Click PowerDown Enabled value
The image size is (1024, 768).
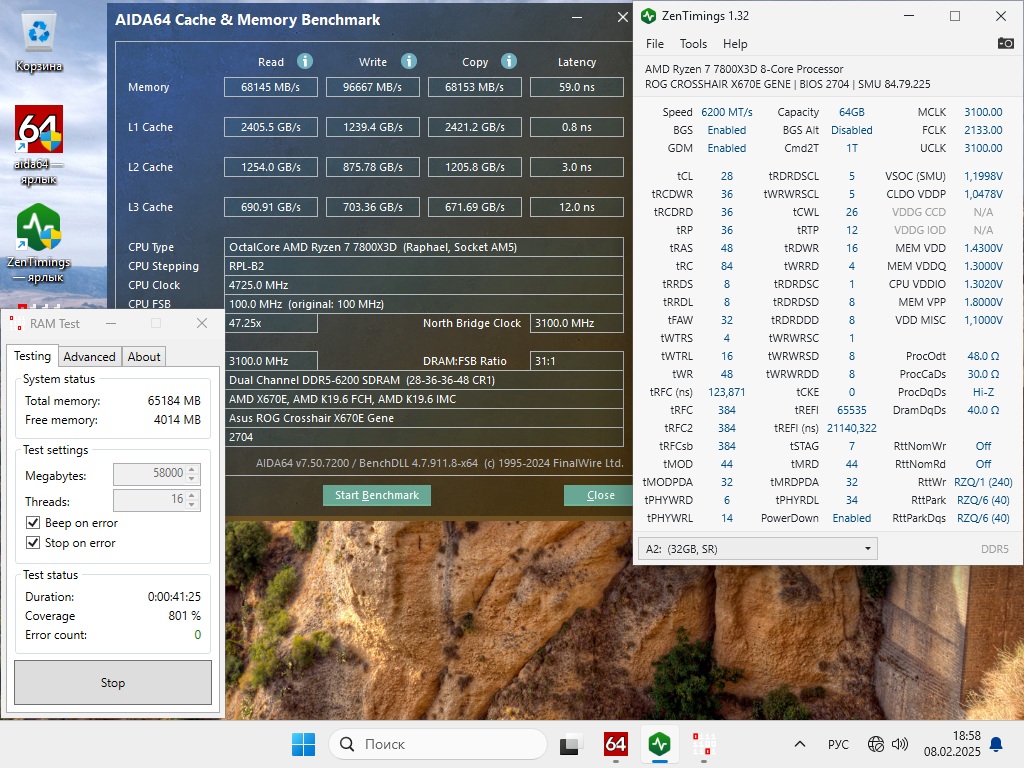click(852, 518)
